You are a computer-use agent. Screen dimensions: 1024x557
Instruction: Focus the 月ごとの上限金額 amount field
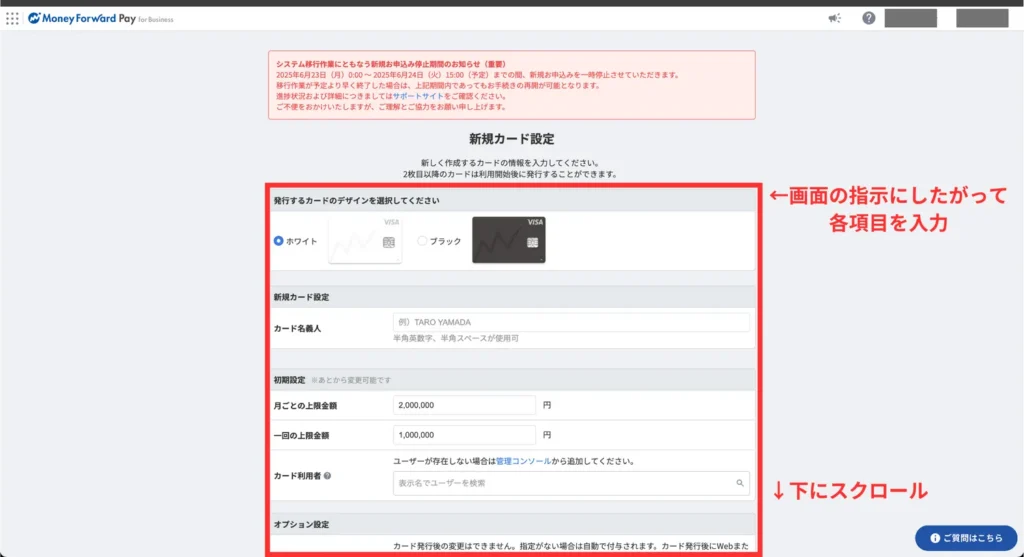tap(464, 406)
